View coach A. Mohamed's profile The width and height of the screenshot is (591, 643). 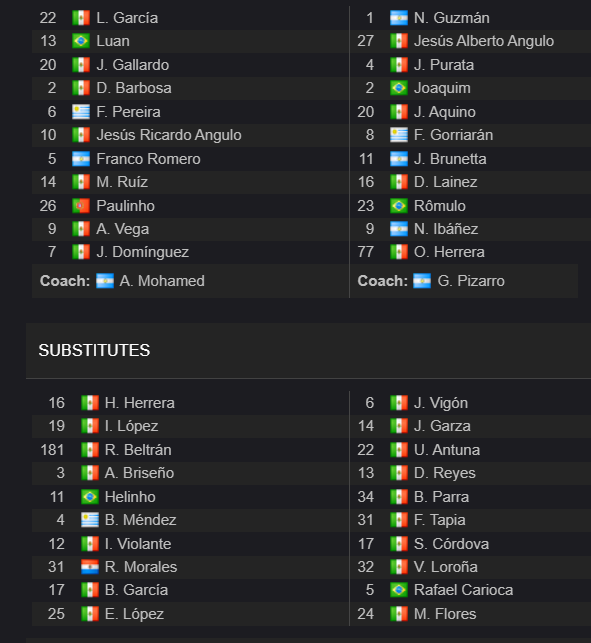click(162, 281)
